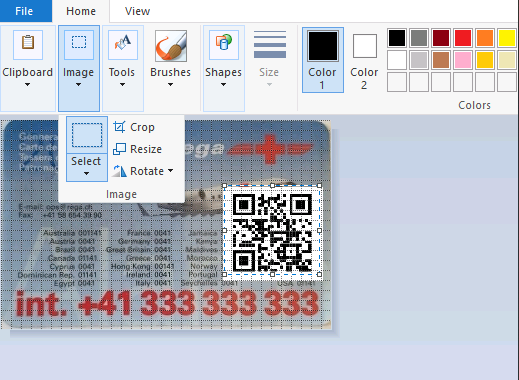Click the Crop icon
Viewport: 519px width, 380px height.
[119, 127]
